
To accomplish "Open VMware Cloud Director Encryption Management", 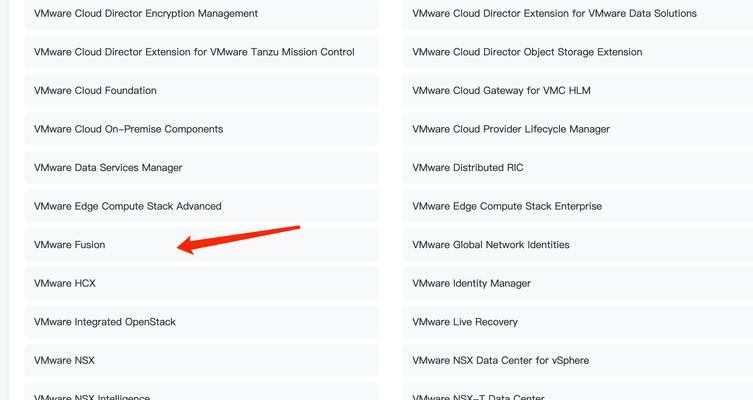I will pyautogui.click(x=201, y=14).
